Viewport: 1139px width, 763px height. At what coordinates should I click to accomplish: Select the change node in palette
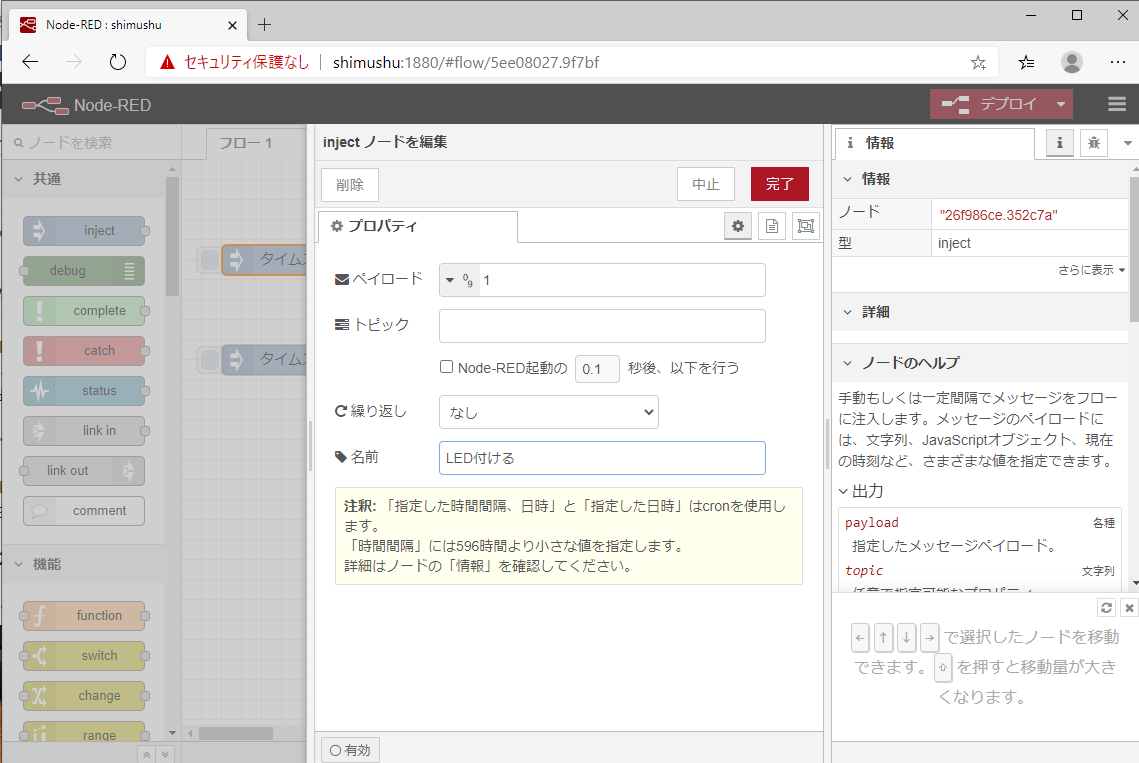84,695
